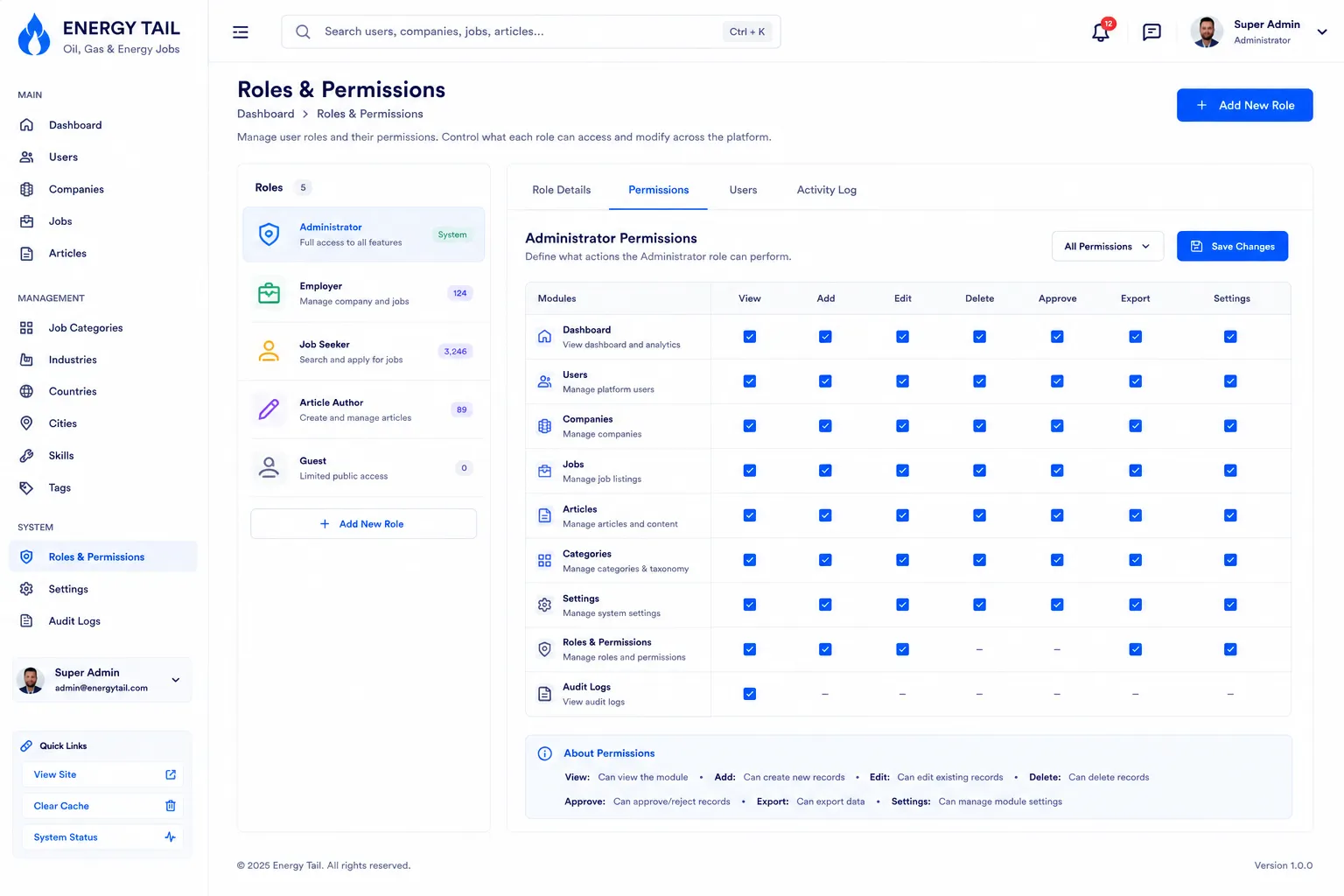Click the Companies building icon in sidebar
1344x896 pixels.
(27, 189)
